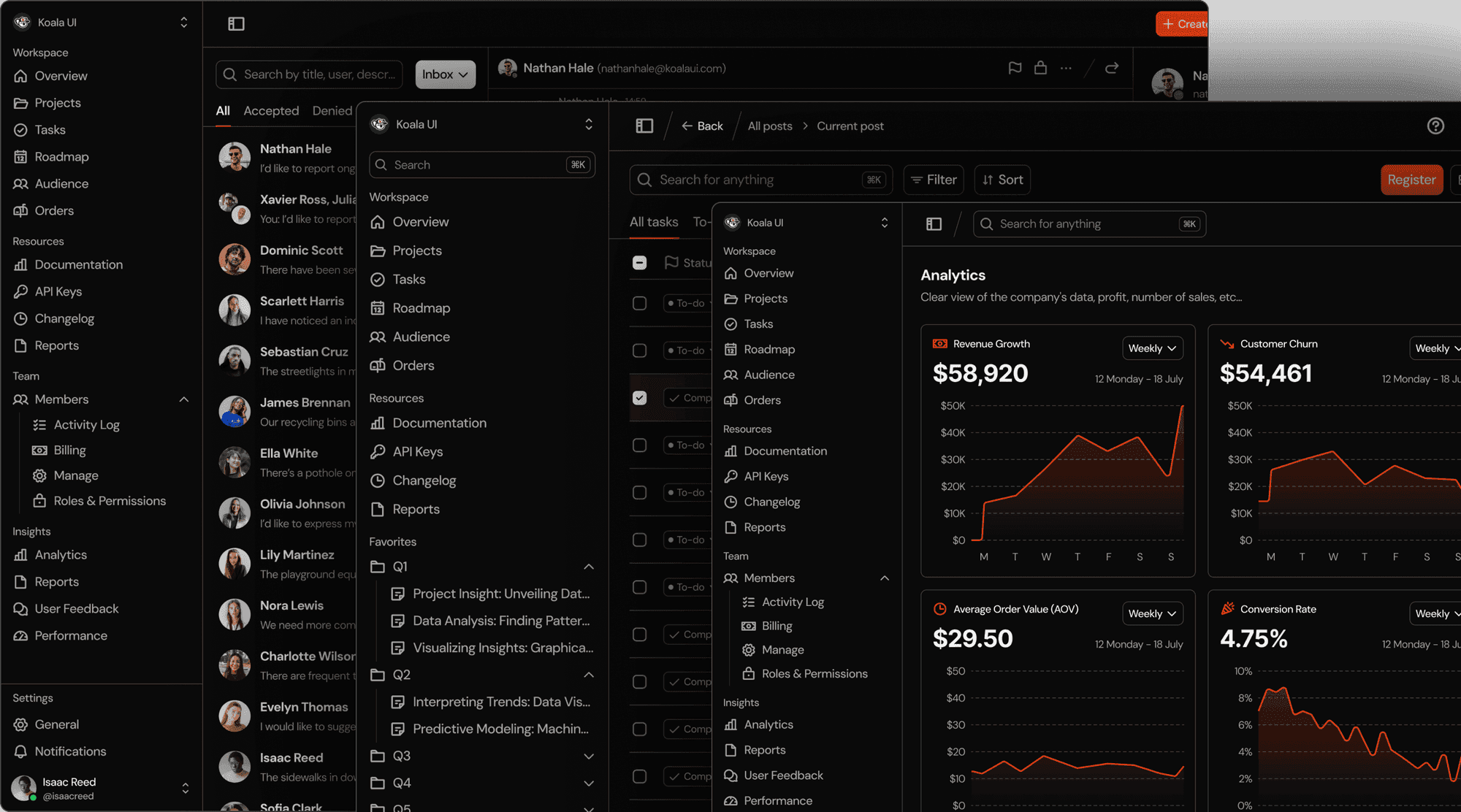Switch to the Accepted tab in the inbox
The image size is (1461, 812).
271,110
